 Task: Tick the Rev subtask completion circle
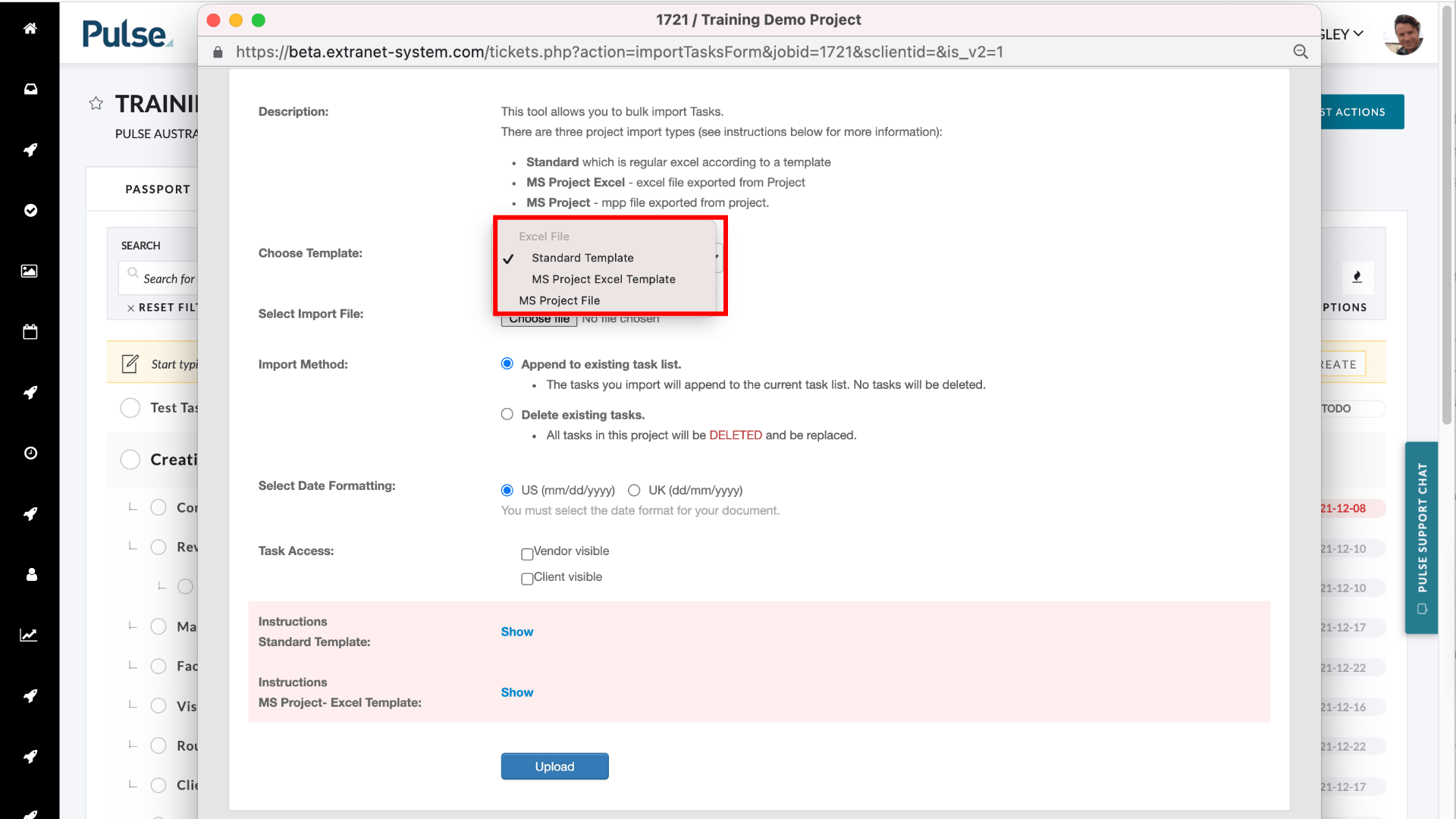[x=158, y=547]
